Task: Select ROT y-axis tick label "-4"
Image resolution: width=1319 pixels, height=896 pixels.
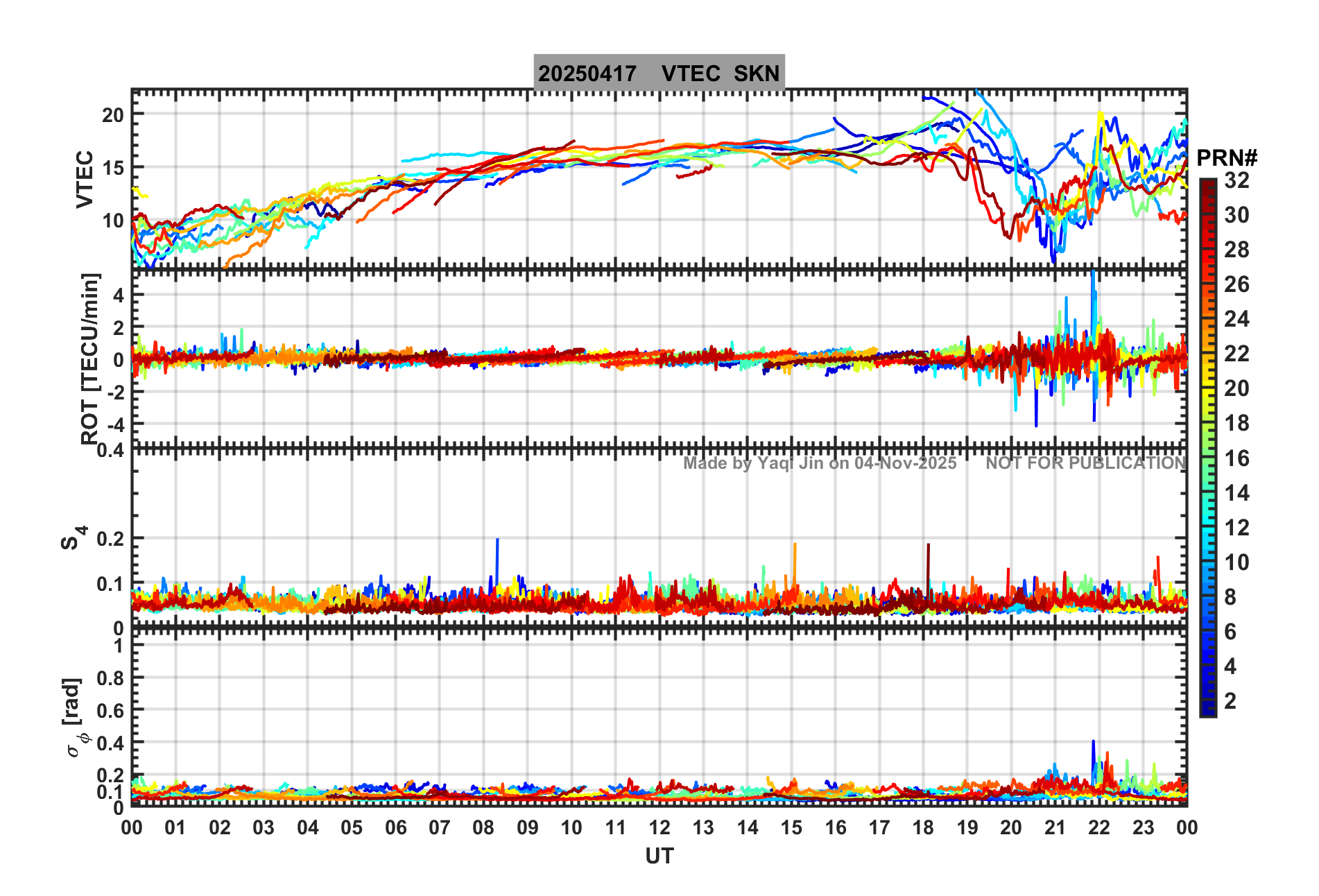Action: pos(114,424)
